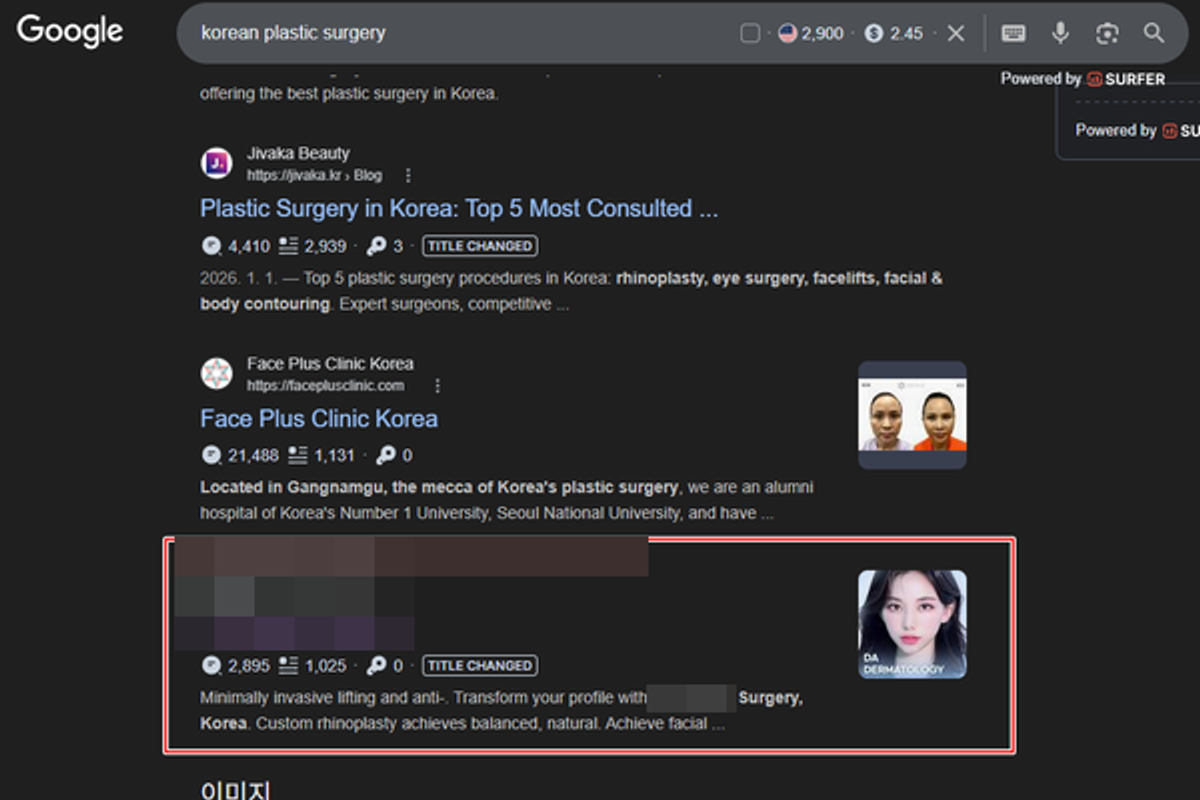Click word count icon next to 2,939
The width and height of the screenshot is (1200, 800).
tap(288, 245)
